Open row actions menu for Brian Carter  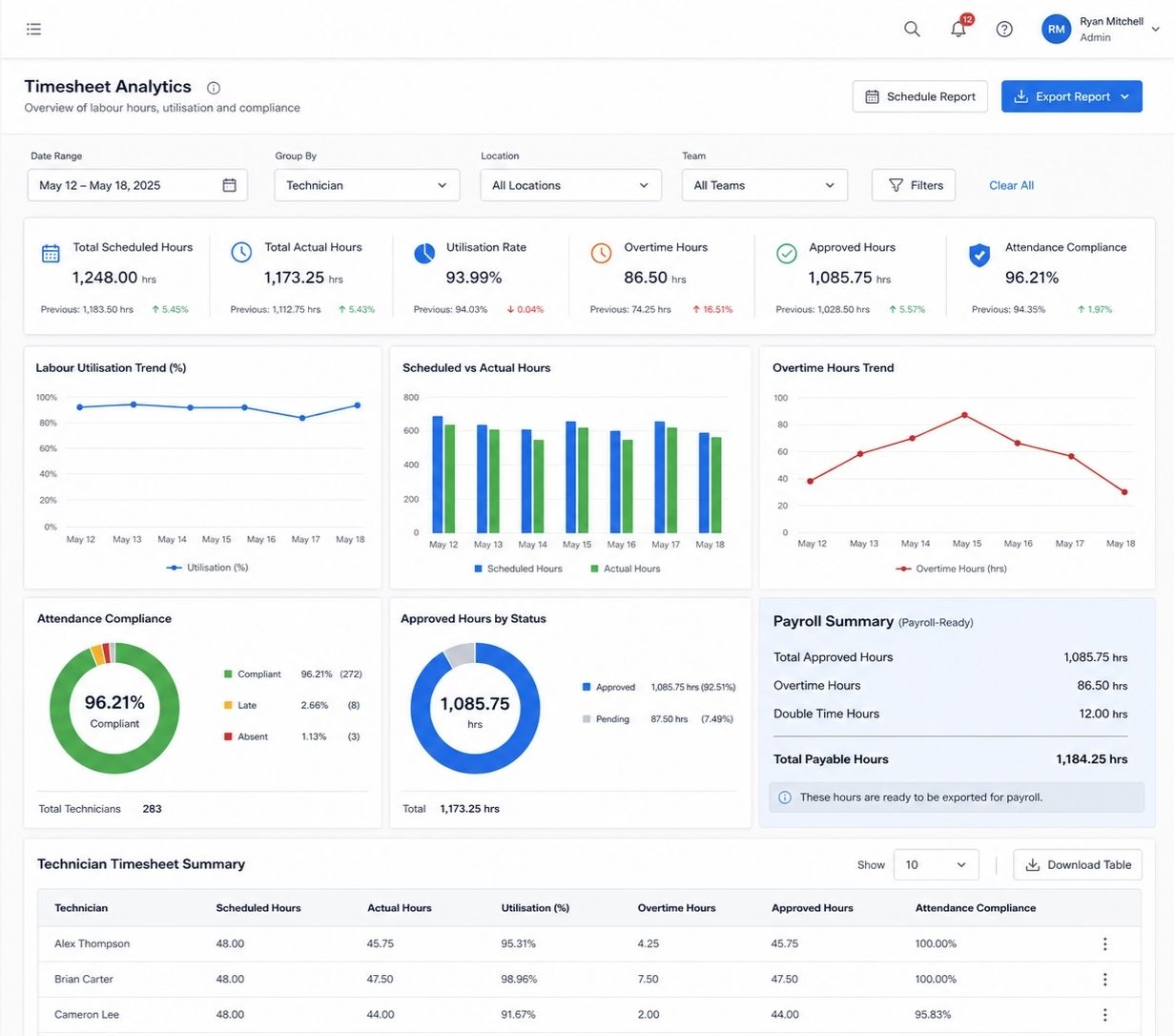(x=1104, y=979)
